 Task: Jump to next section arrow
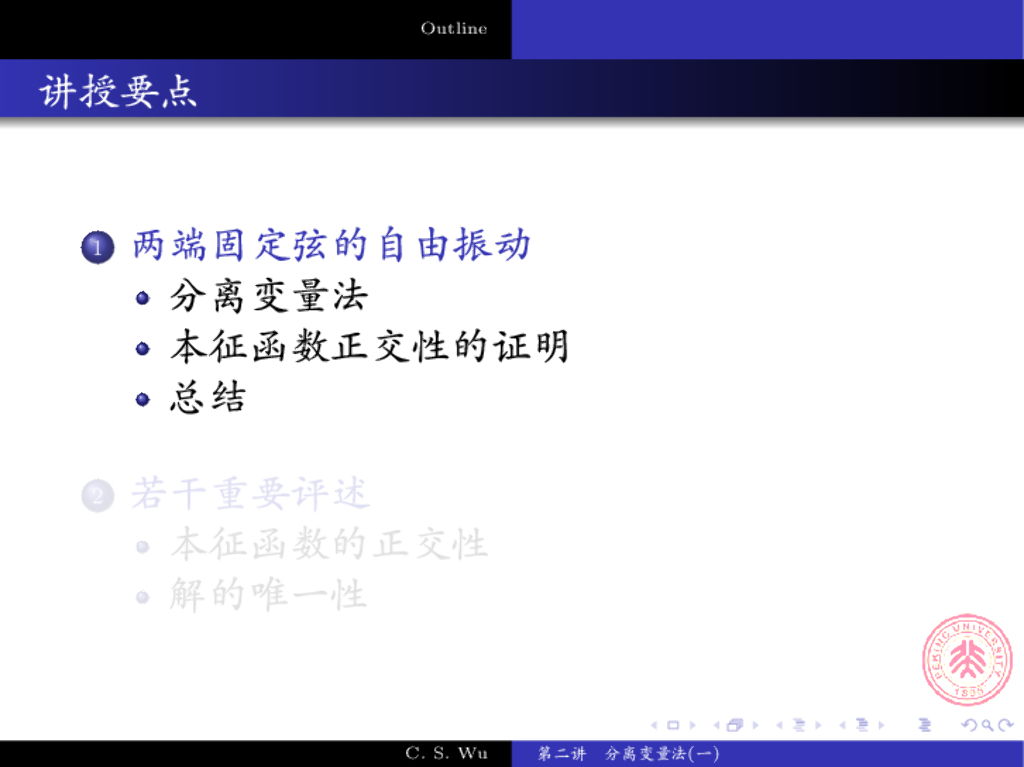[882, 725]
